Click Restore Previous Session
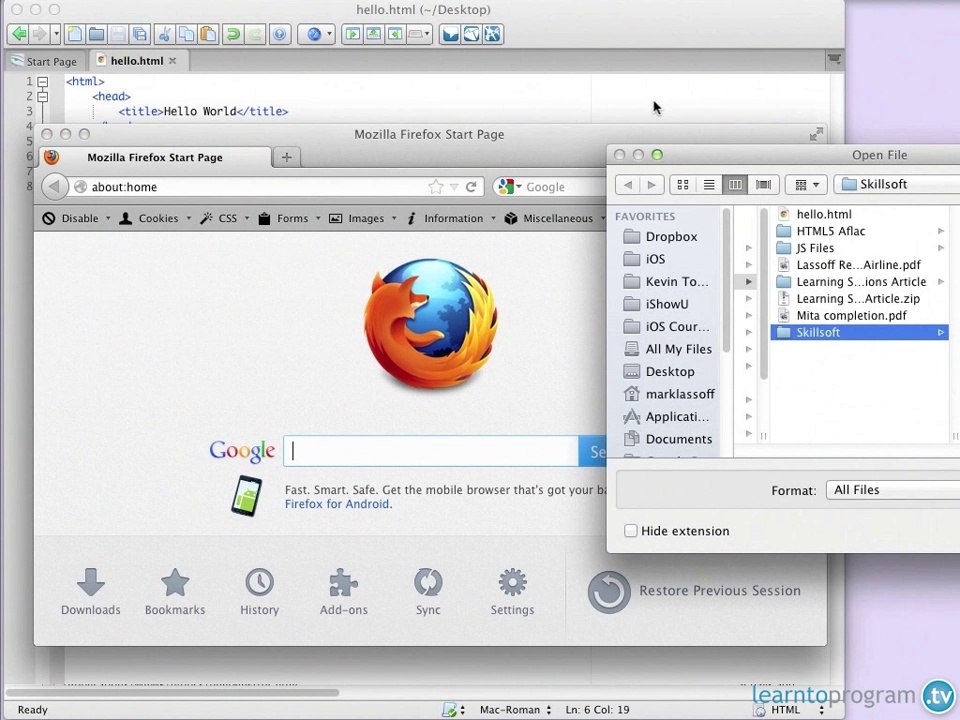The height and width of the screenshot is (720, 960). coord(694,591)
